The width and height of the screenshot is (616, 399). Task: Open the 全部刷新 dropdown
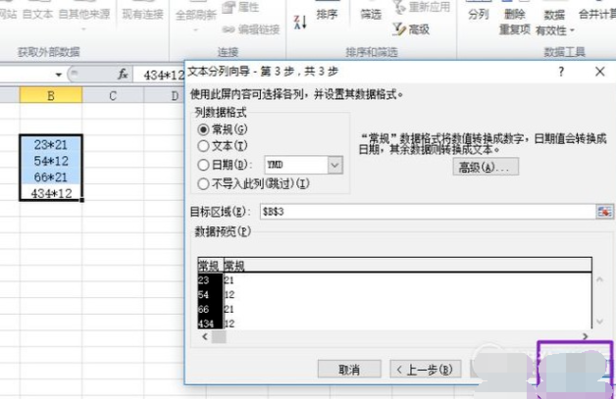pyautogui.click(x=196, y=30)
